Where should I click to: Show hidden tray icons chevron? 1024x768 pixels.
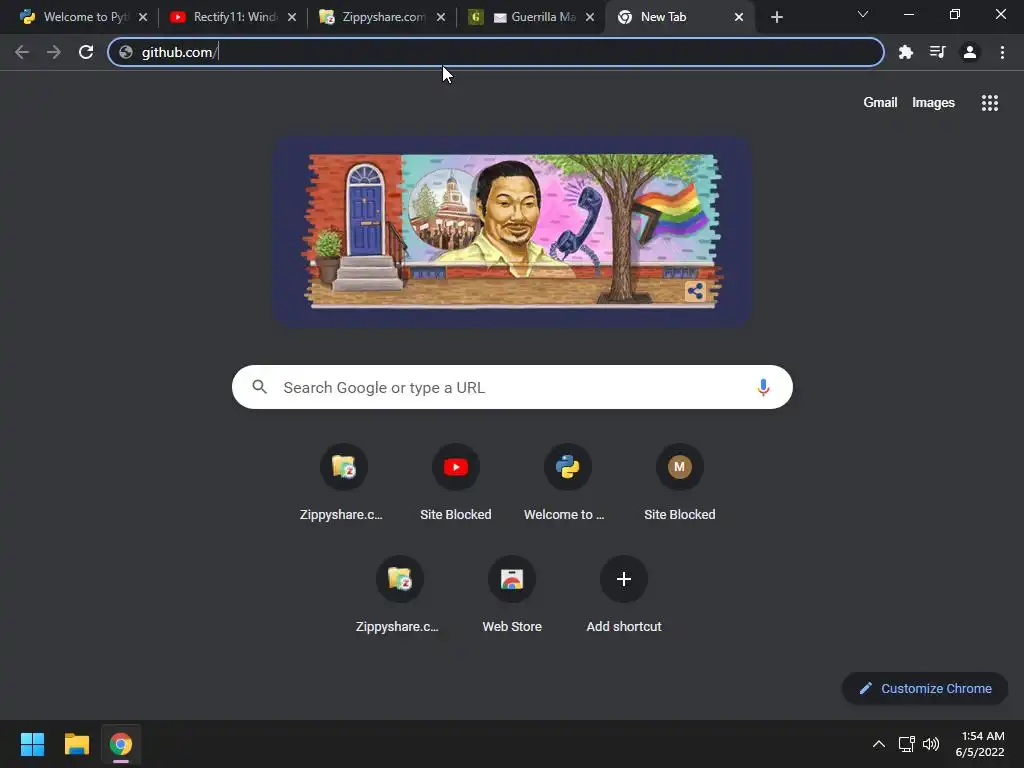click(x=879, y=744)
